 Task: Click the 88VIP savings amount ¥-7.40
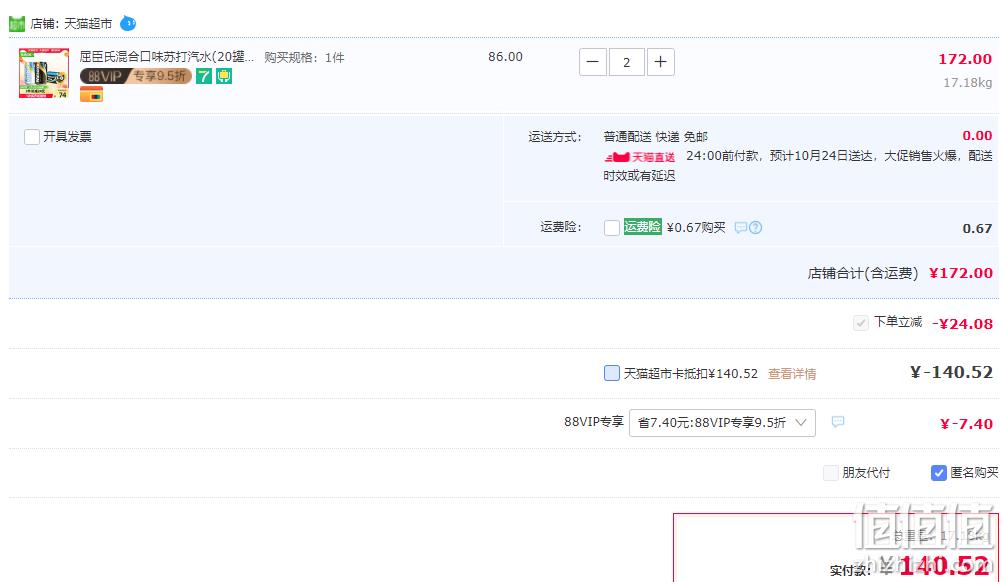click(966, 423)
